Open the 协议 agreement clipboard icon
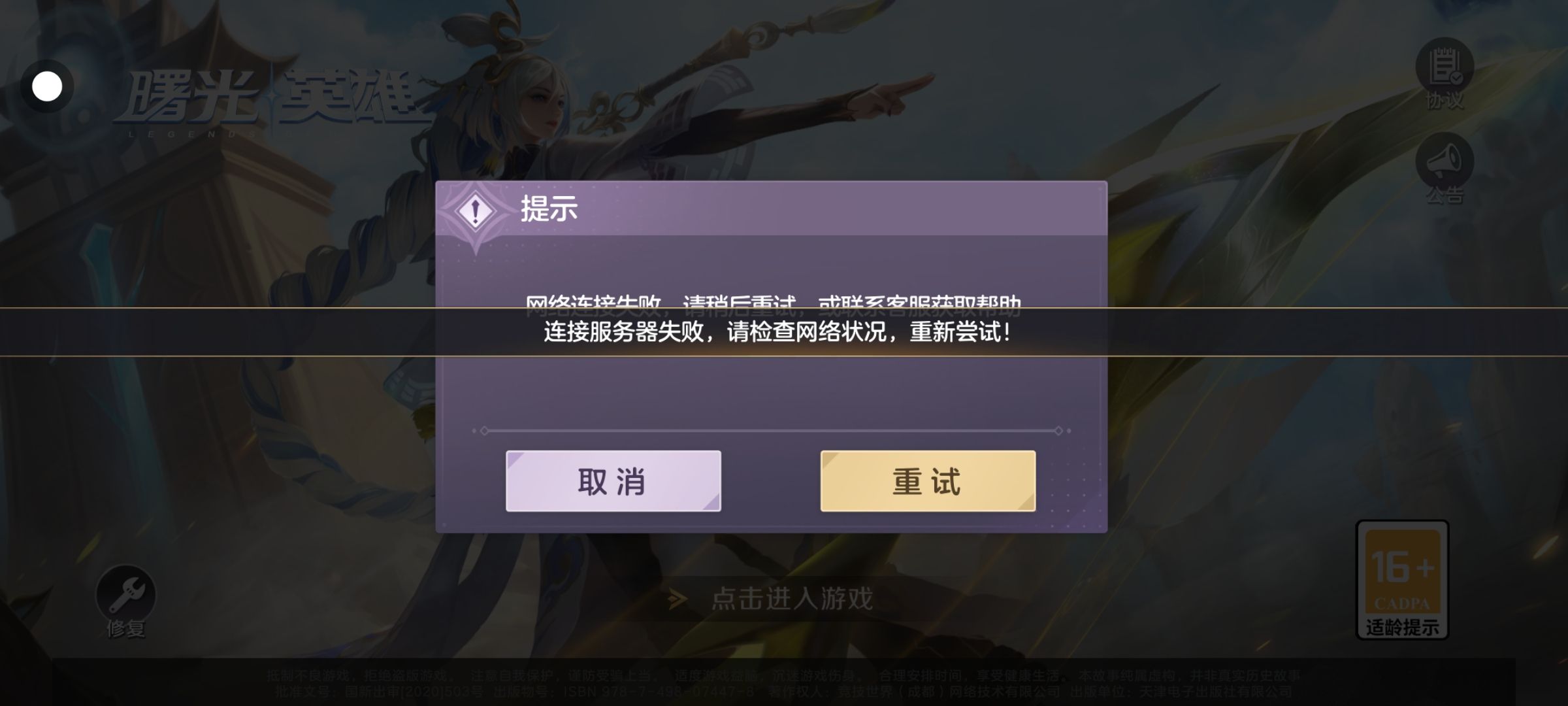The image size is (1568, 706). [x=1444, y=66]
